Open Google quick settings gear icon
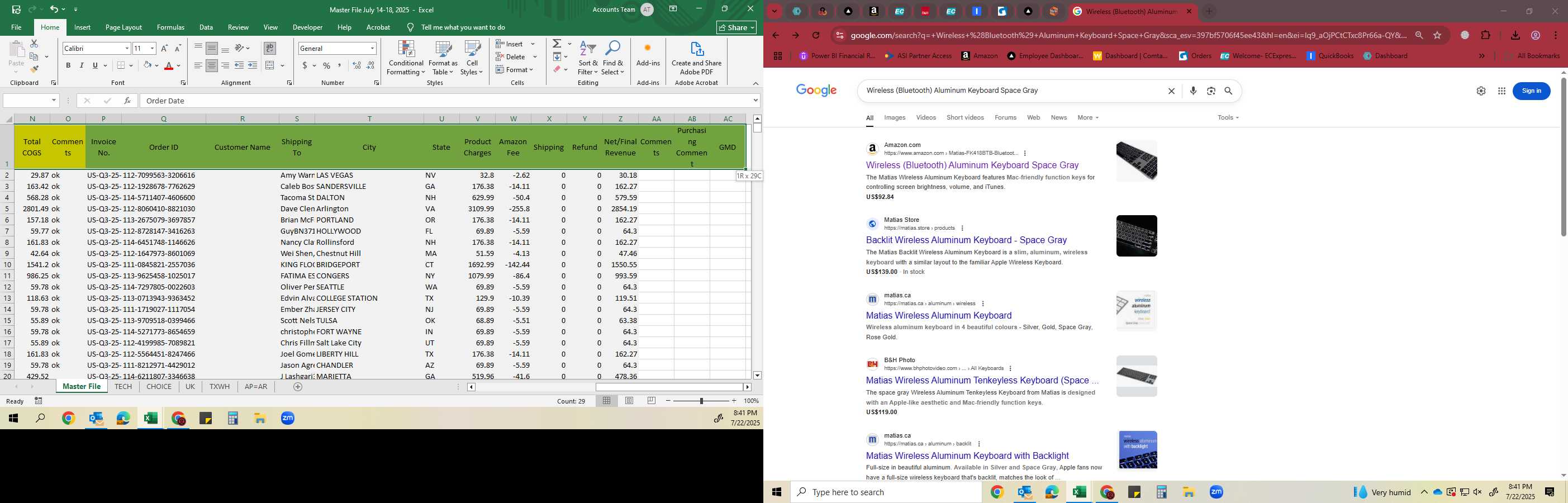The image size is (1568, 503). (x=1481, y=91)
